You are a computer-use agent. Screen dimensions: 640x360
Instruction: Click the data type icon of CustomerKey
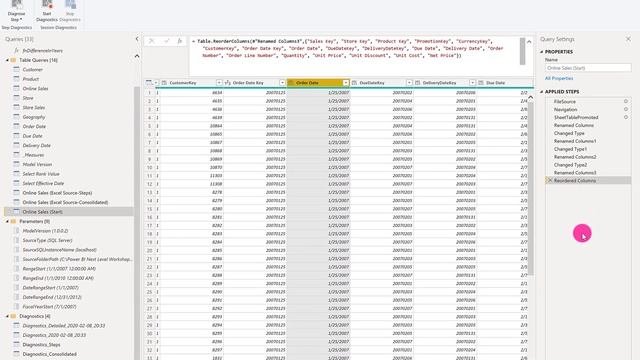pyautogui.click(x=164, y=83)
